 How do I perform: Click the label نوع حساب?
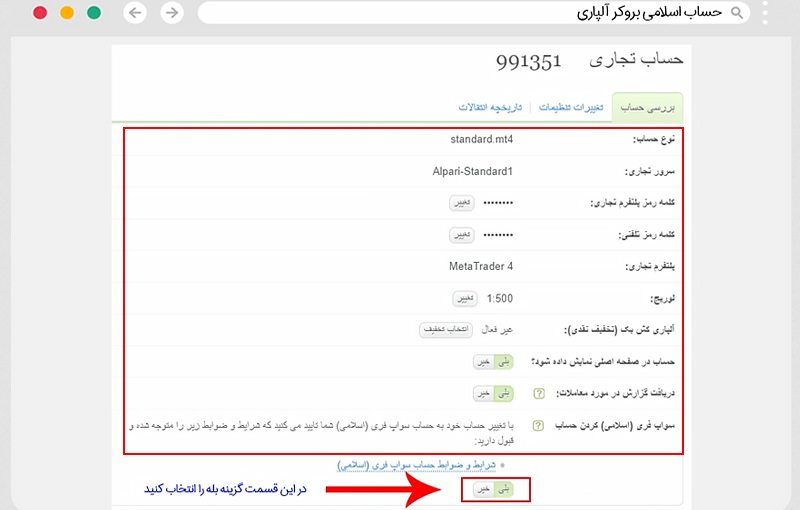pyautogui.click(x=654, y=139)
